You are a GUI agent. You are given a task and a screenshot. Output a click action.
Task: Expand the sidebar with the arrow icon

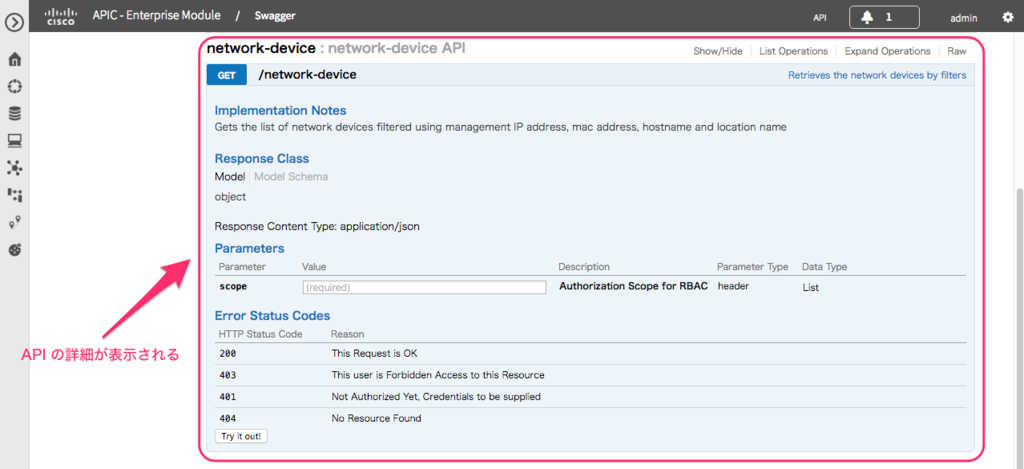tap(14, 23)
